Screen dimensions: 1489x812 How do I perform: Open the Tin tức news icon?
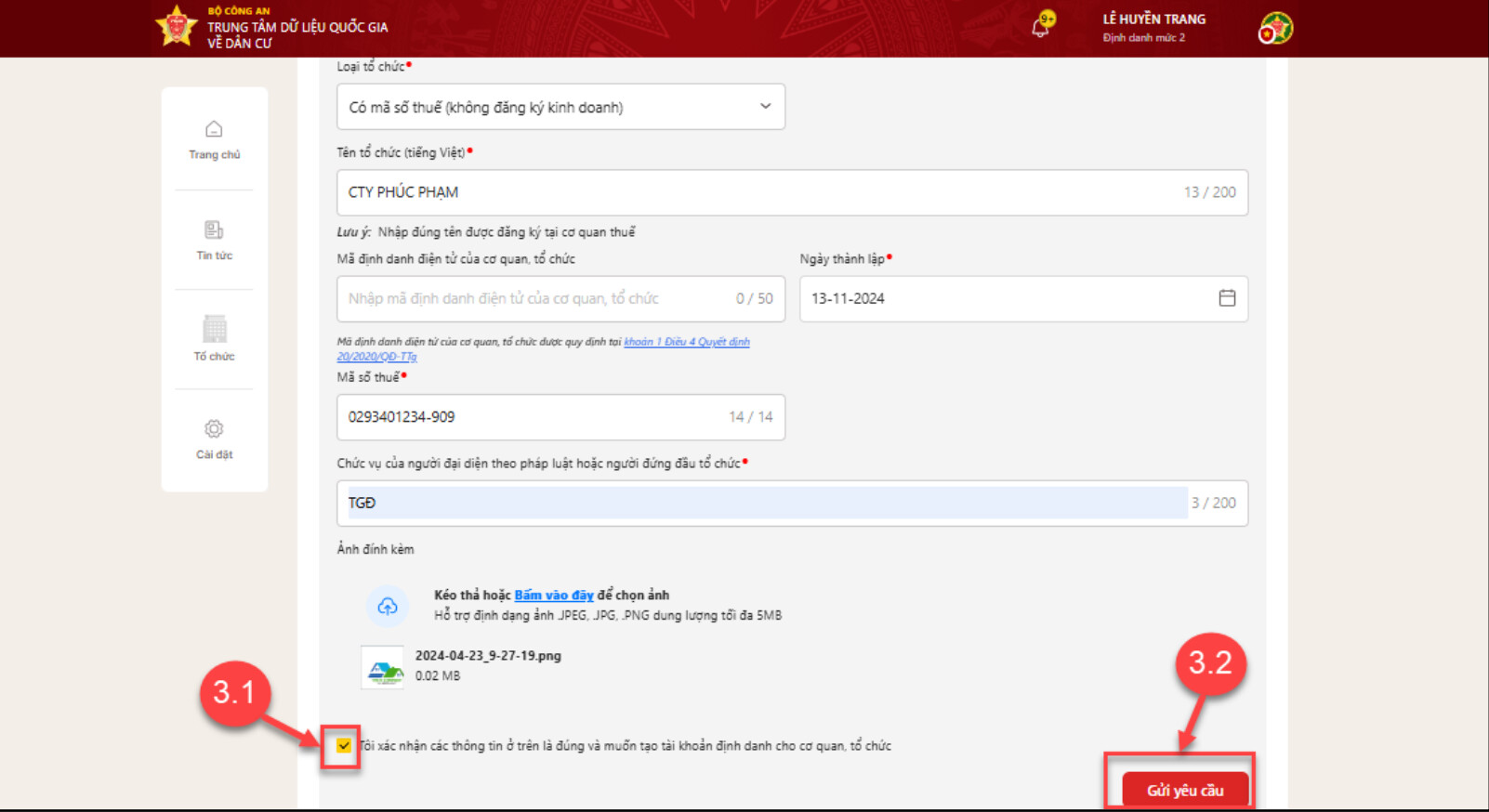(214, 229)
